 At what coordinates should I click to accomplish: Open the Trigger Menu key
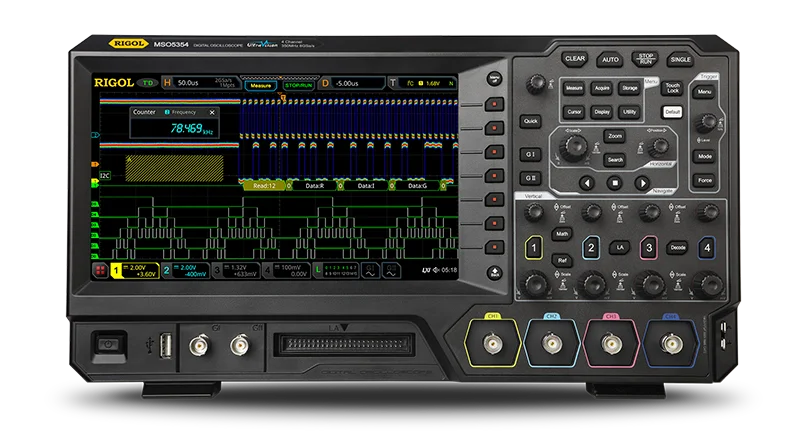[x=705, y=92]
